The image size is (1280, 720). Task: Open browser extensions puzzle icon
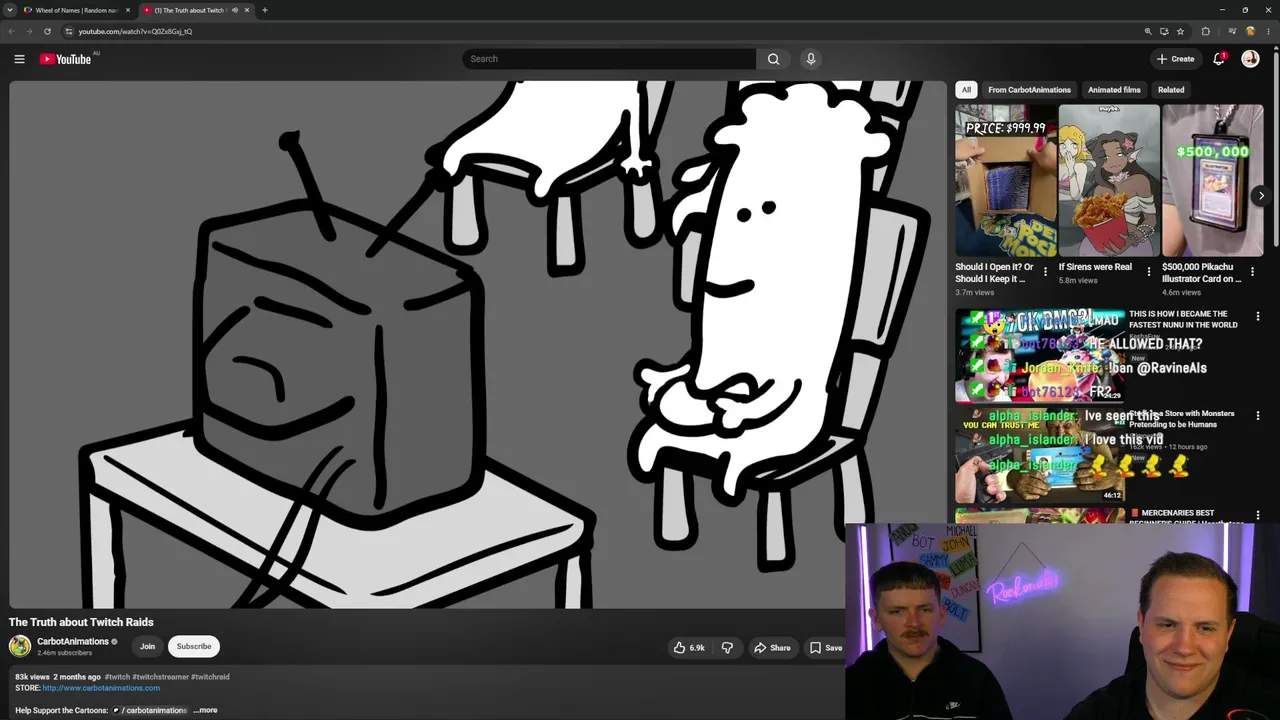(x=1205, y=31)
